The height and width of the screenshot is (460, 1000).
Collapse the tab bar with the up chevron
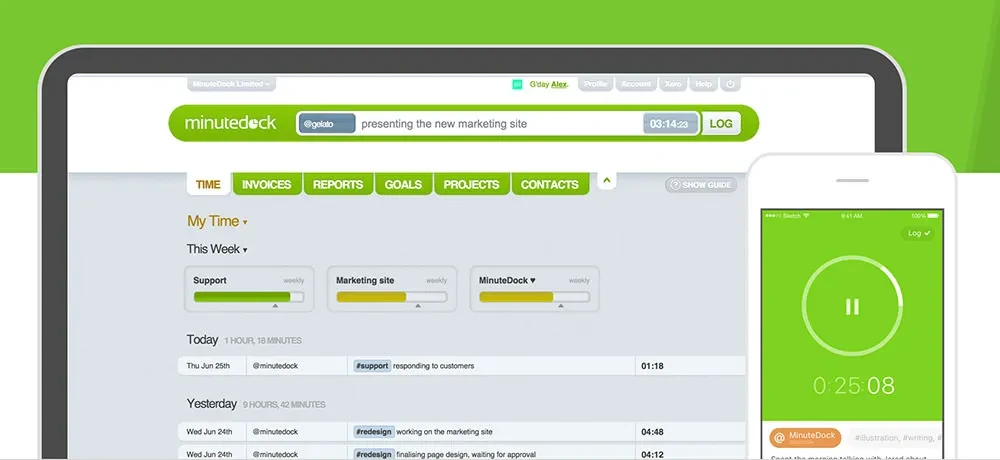[x=607, y=181]
